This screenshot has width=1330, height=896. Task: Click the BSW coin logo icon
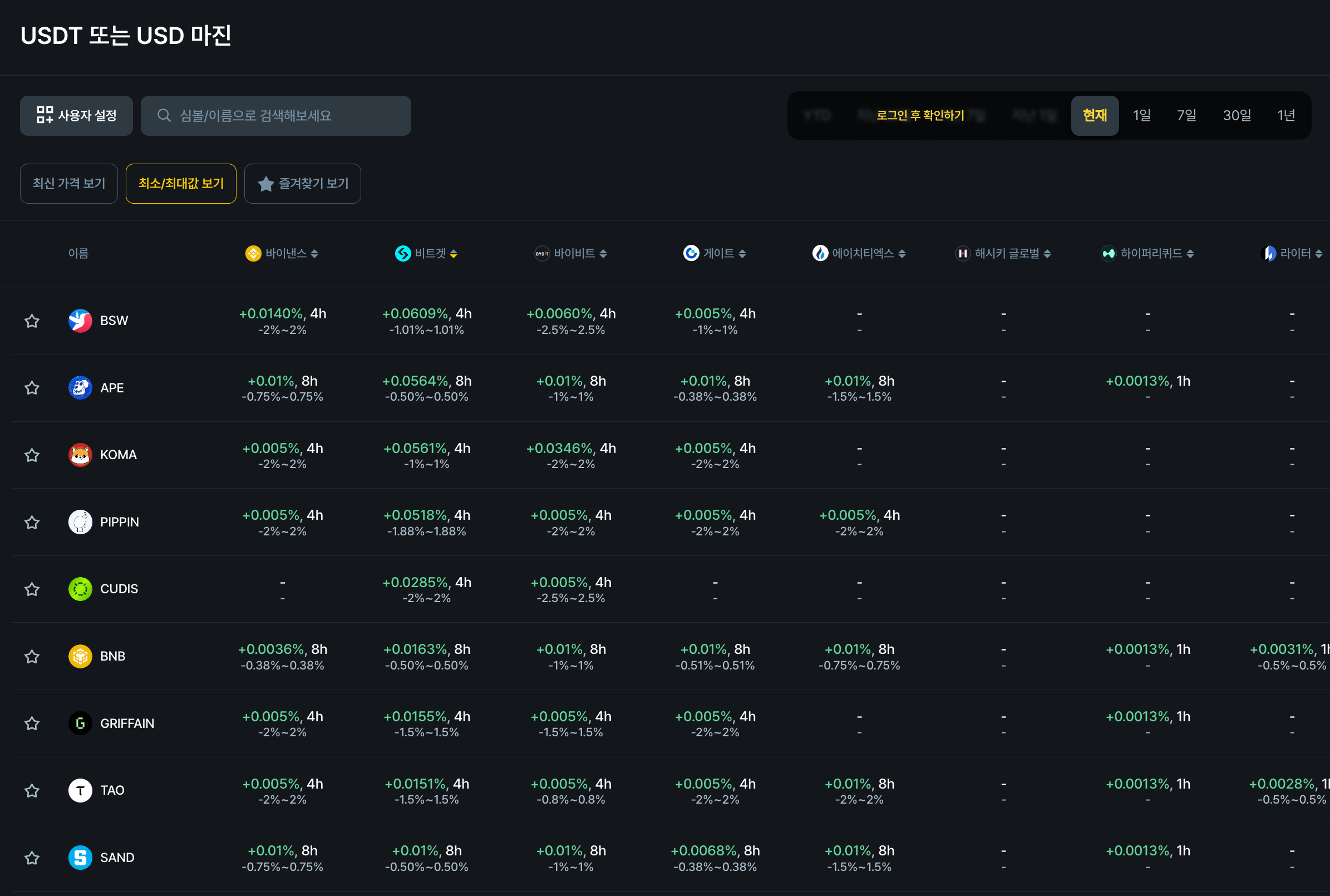[x=80, y=321]
